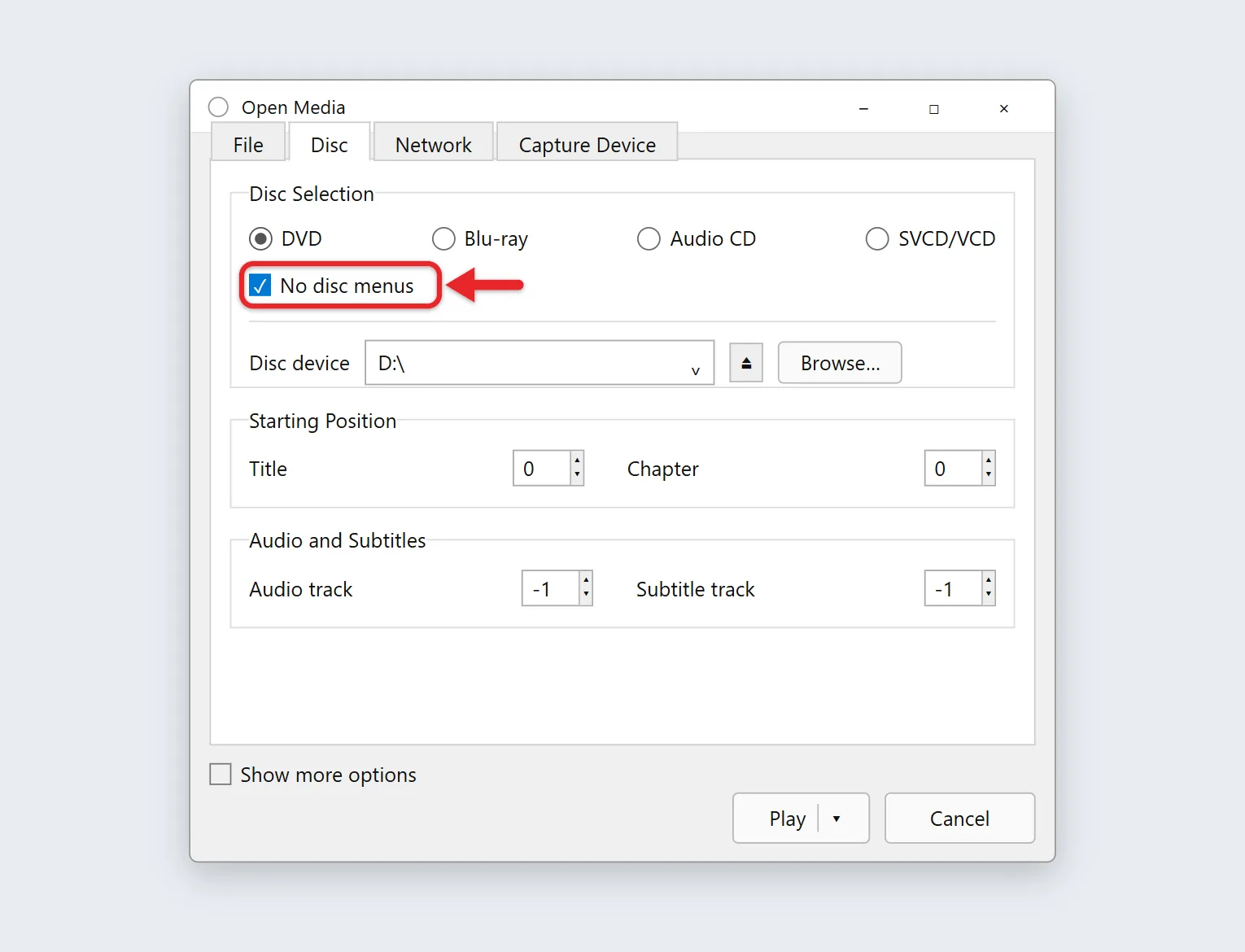Open the Disc tab

[330, 144]
